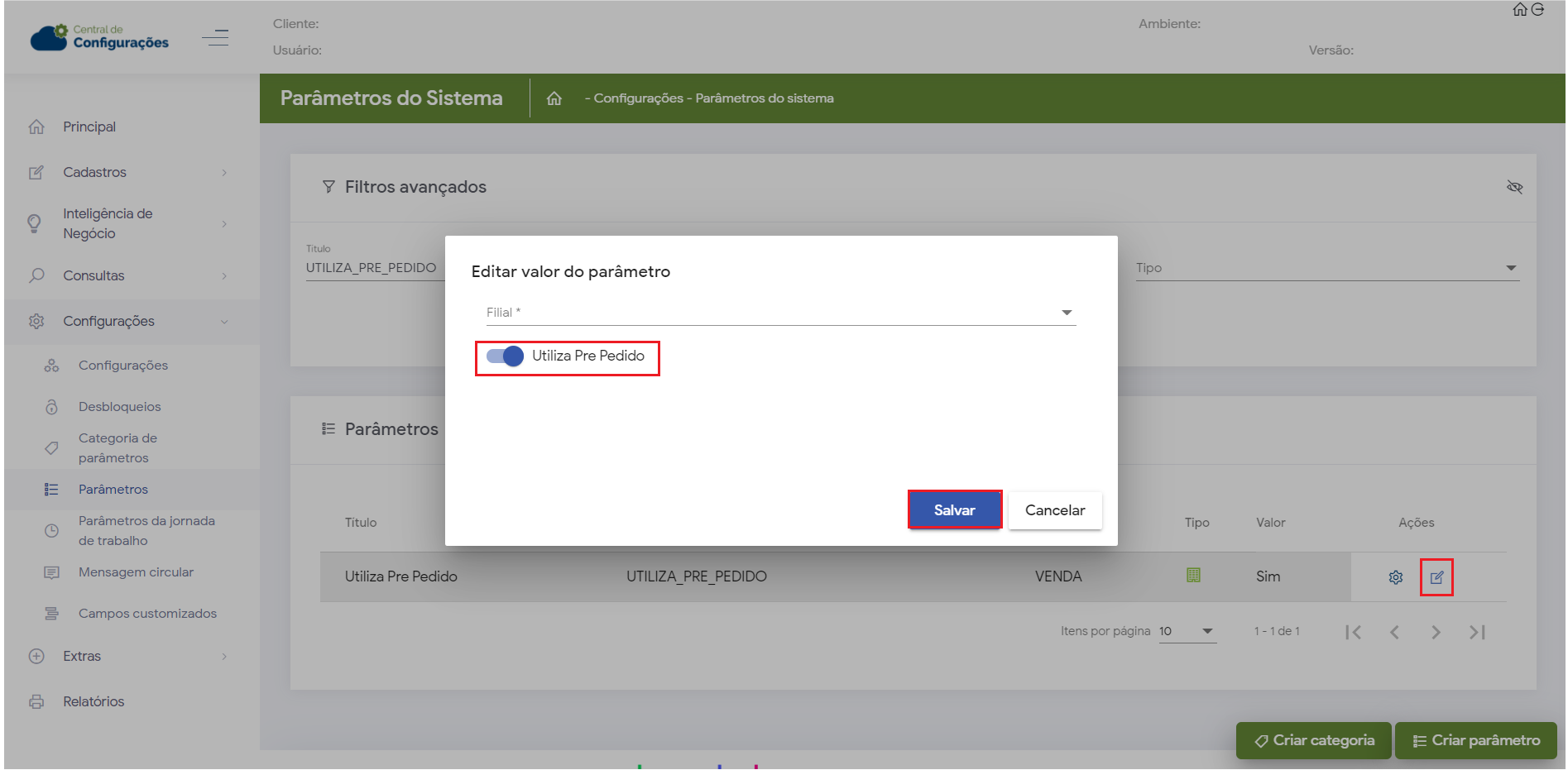Hide the advanced filters with the eye icon
Image resolution: width=1568 pixels, height=770 pixels.
[1515, 187]
